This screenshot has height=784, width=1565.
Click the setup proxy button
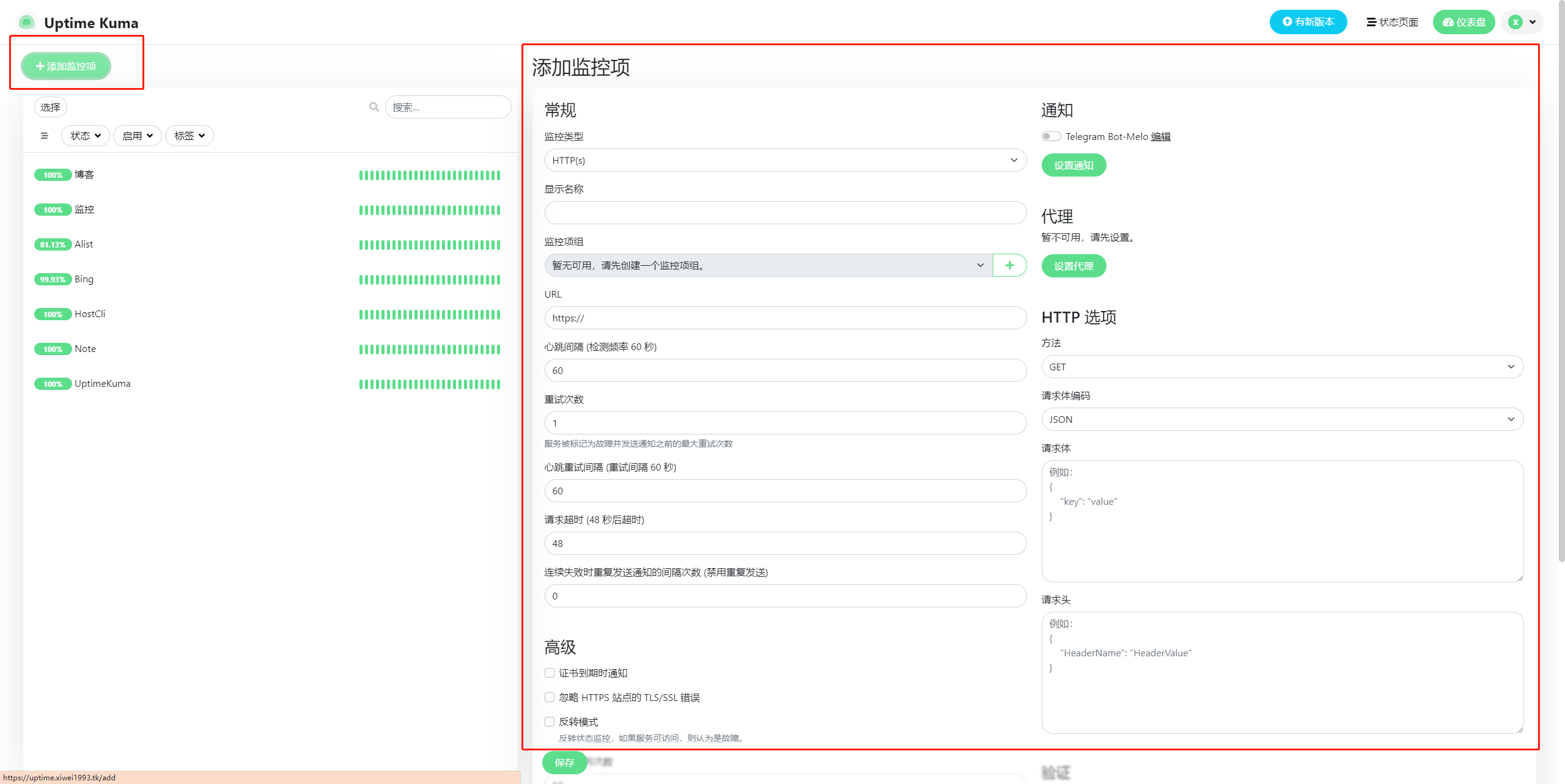[x=1073, y=266]
